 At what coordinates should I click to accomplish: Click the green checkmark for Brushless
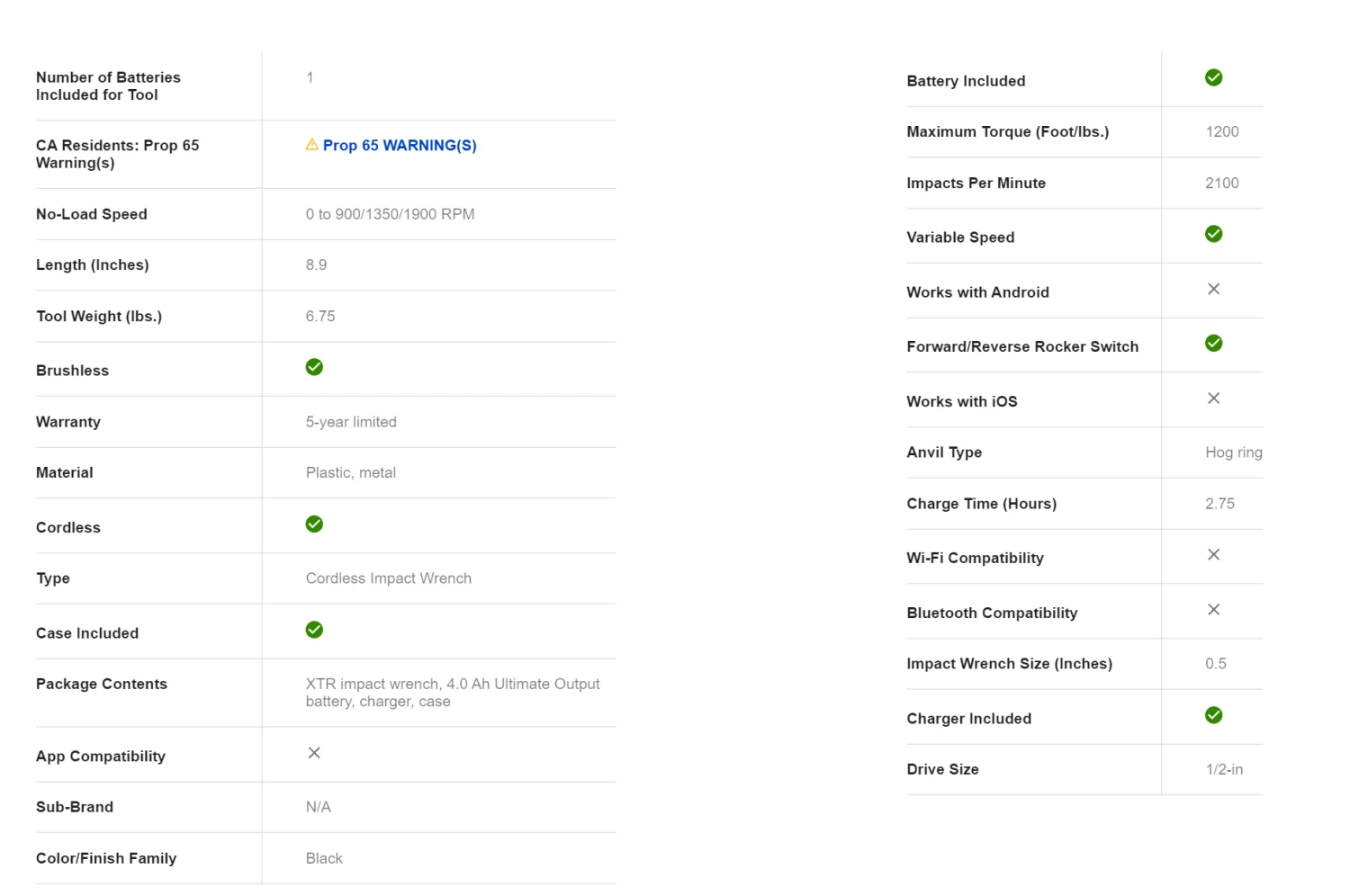tap(314, 367)
